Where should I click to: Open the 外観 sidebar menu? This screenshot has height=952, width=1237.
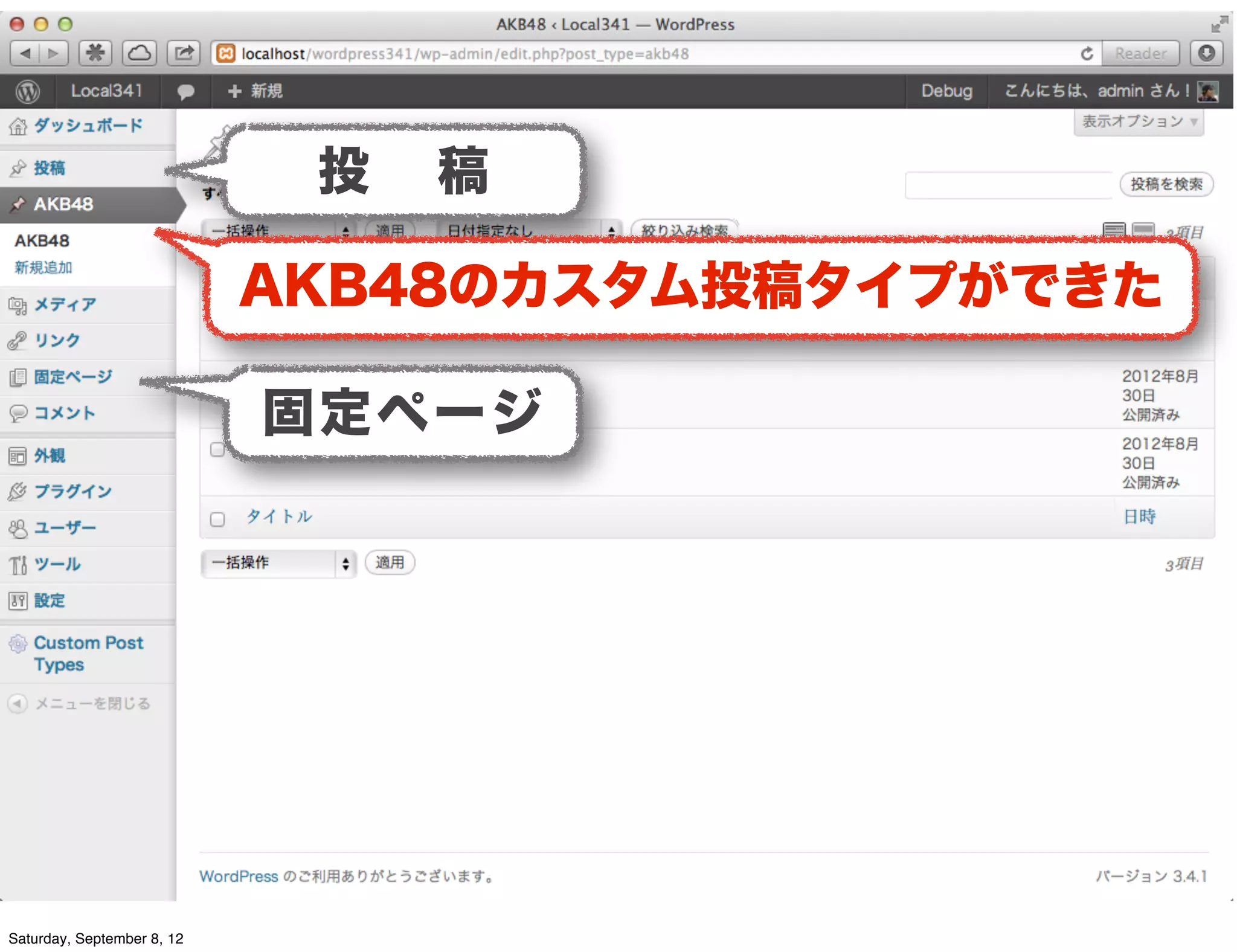pos(50,455)
